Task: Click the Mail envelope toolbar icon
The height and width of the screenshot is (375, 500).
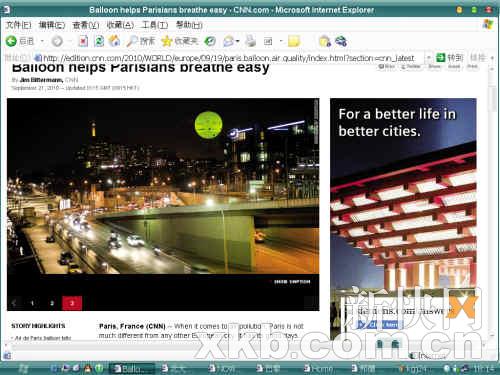Action: 228,41
